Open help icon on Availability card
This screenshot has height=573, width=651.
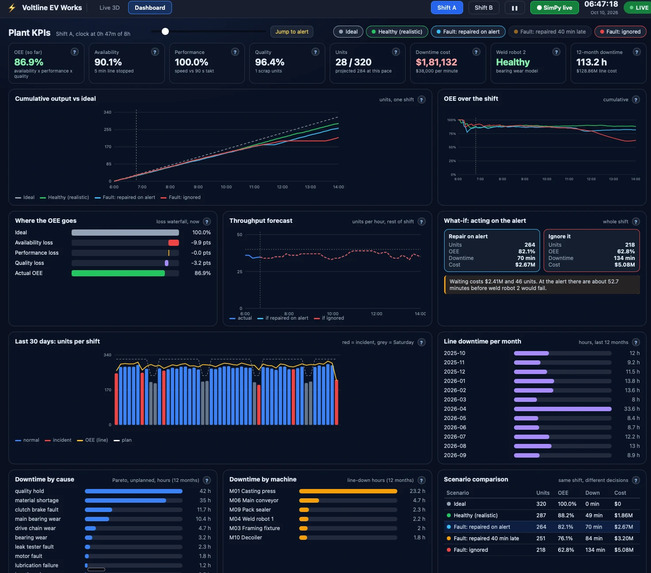click(155, 52)
